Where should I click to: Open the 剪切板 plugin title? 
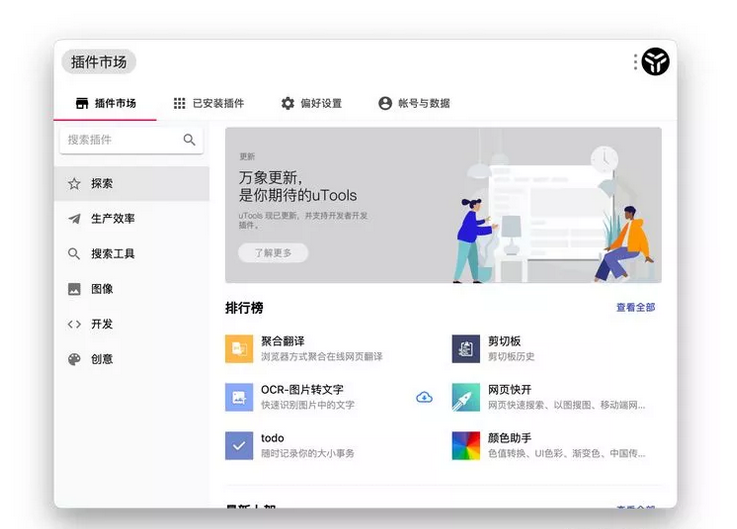point(504,341)
